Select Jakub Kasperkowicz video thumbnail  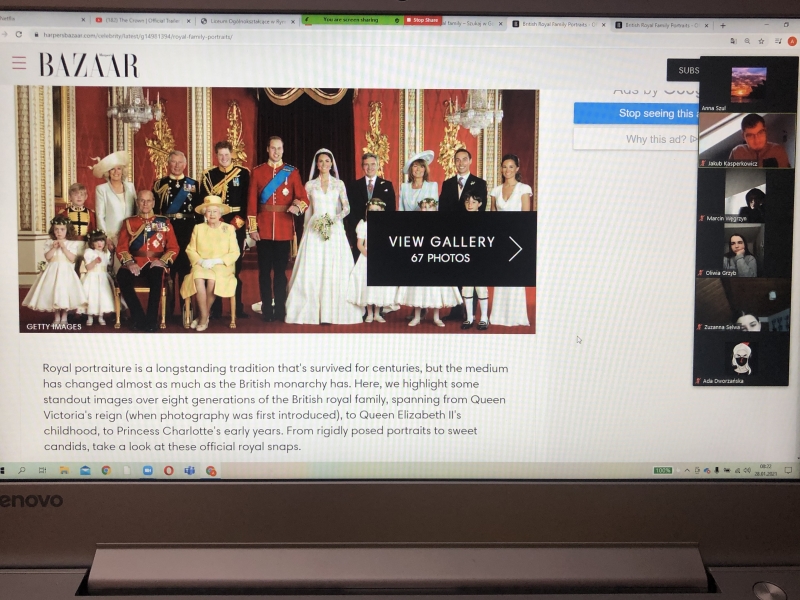tap(746, 140)
